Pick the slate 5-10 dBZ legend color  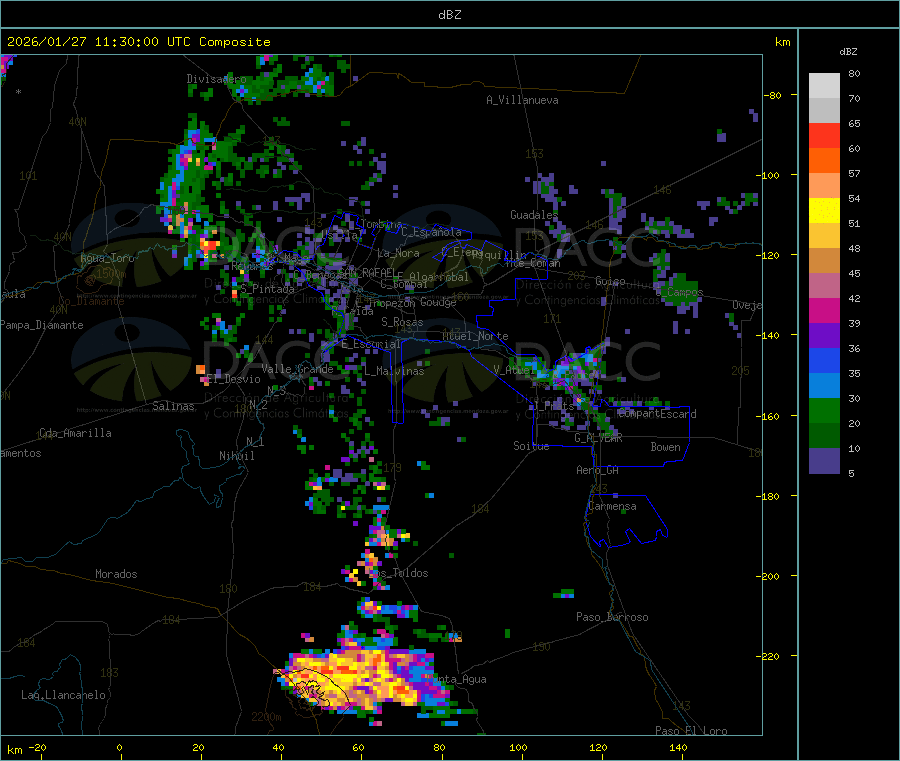pyautogui.click(x=824, y=461)
